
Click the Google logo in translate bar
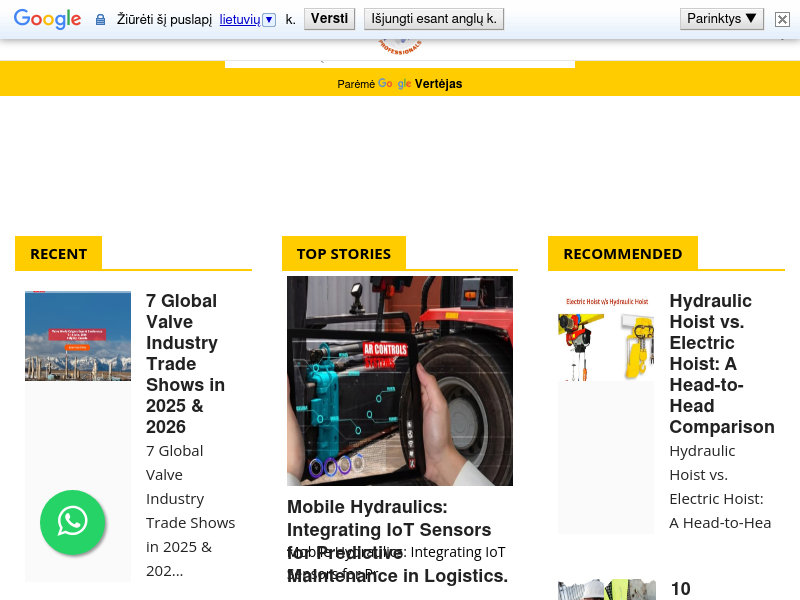click(47, 19)
